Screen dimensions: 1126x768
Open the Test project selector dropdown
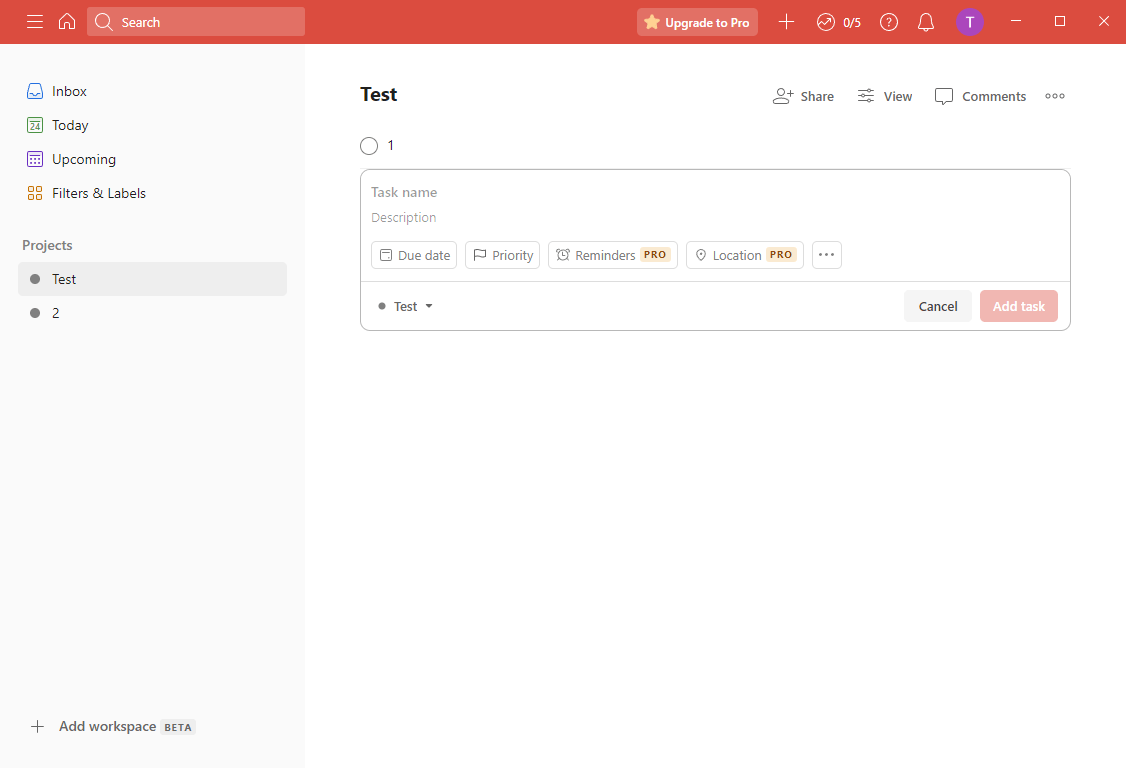(406, 306)
